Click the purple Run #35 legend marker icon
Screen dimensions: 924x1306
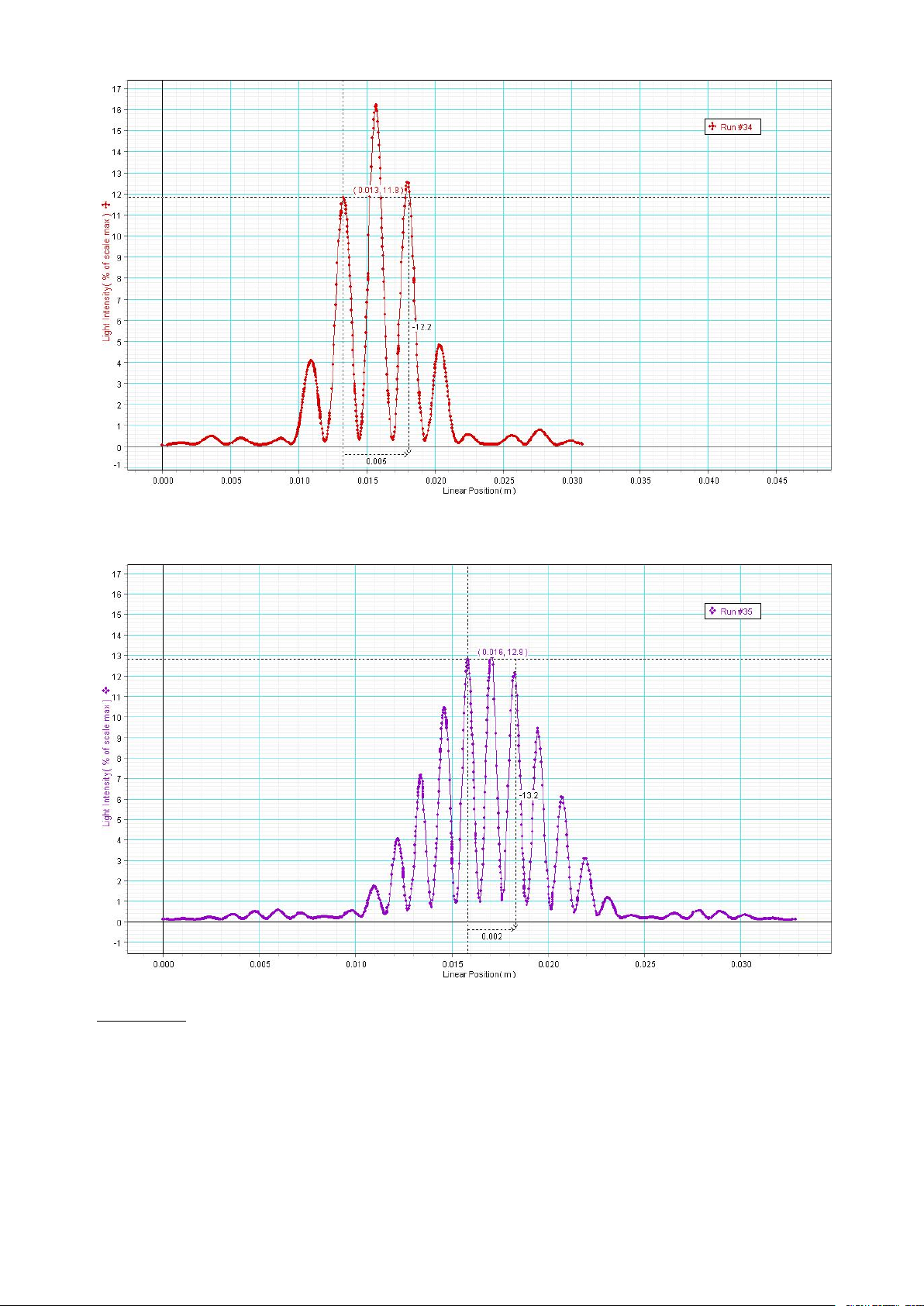pos(712,611)
